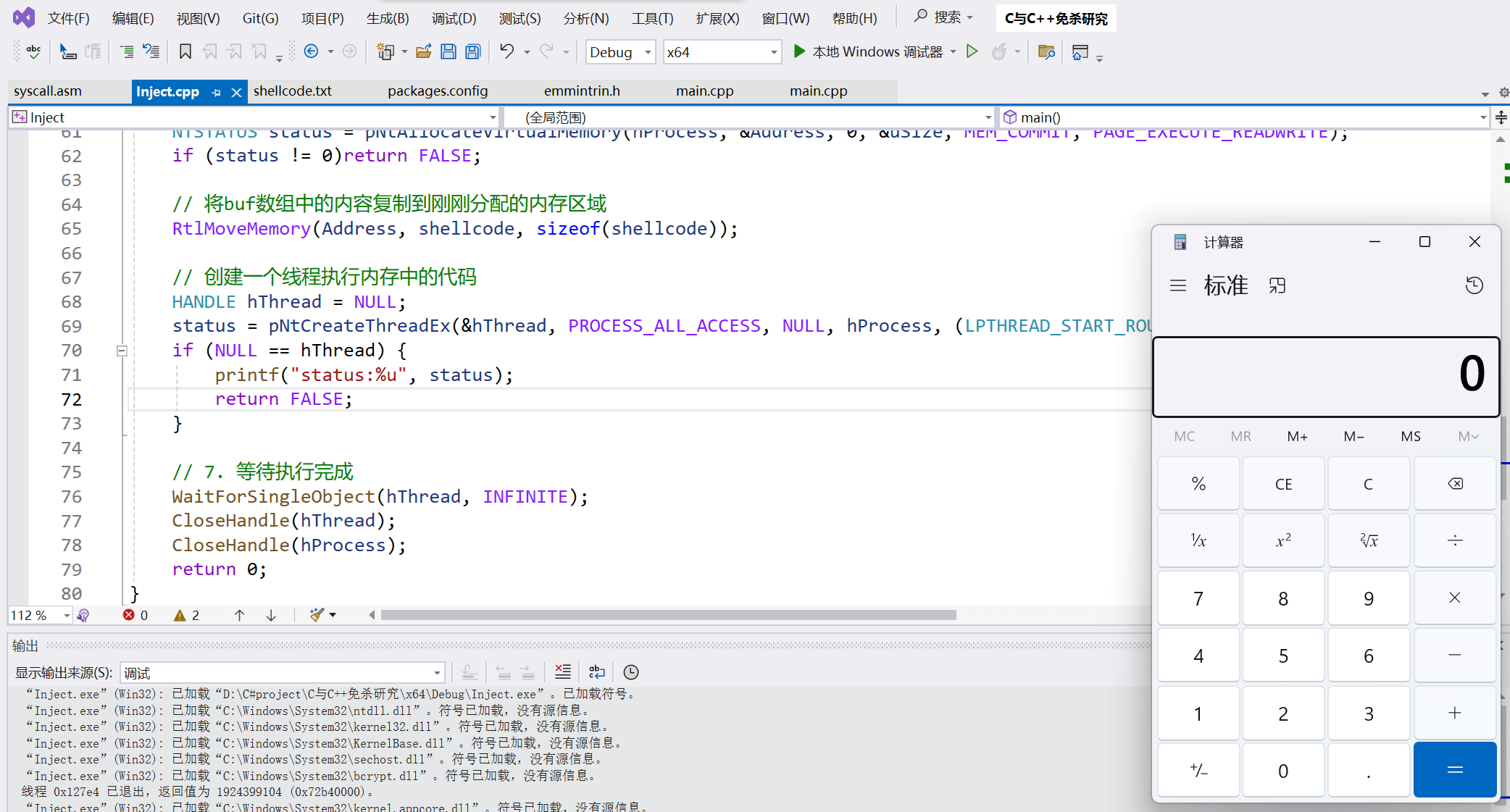
Task: Toggle pin on Inject.cpp tab
Action: coord(216,92)
